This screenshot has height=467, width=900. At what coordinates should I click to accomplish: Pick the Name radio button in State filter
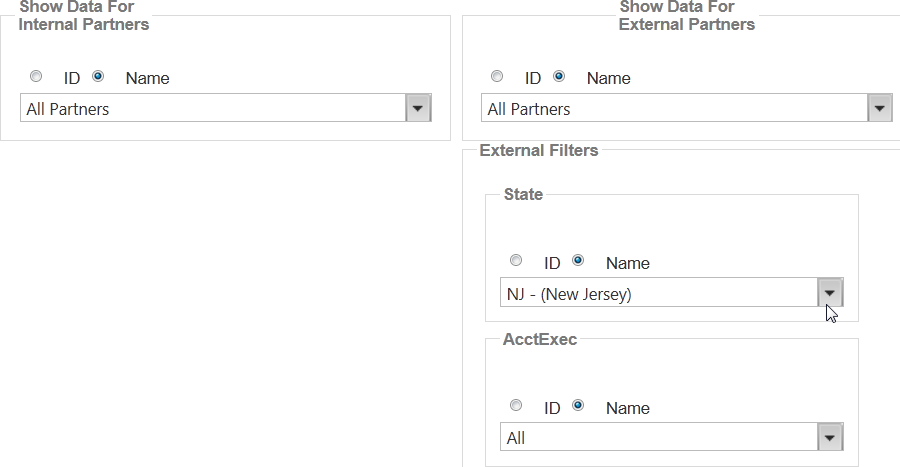[578, 260]
